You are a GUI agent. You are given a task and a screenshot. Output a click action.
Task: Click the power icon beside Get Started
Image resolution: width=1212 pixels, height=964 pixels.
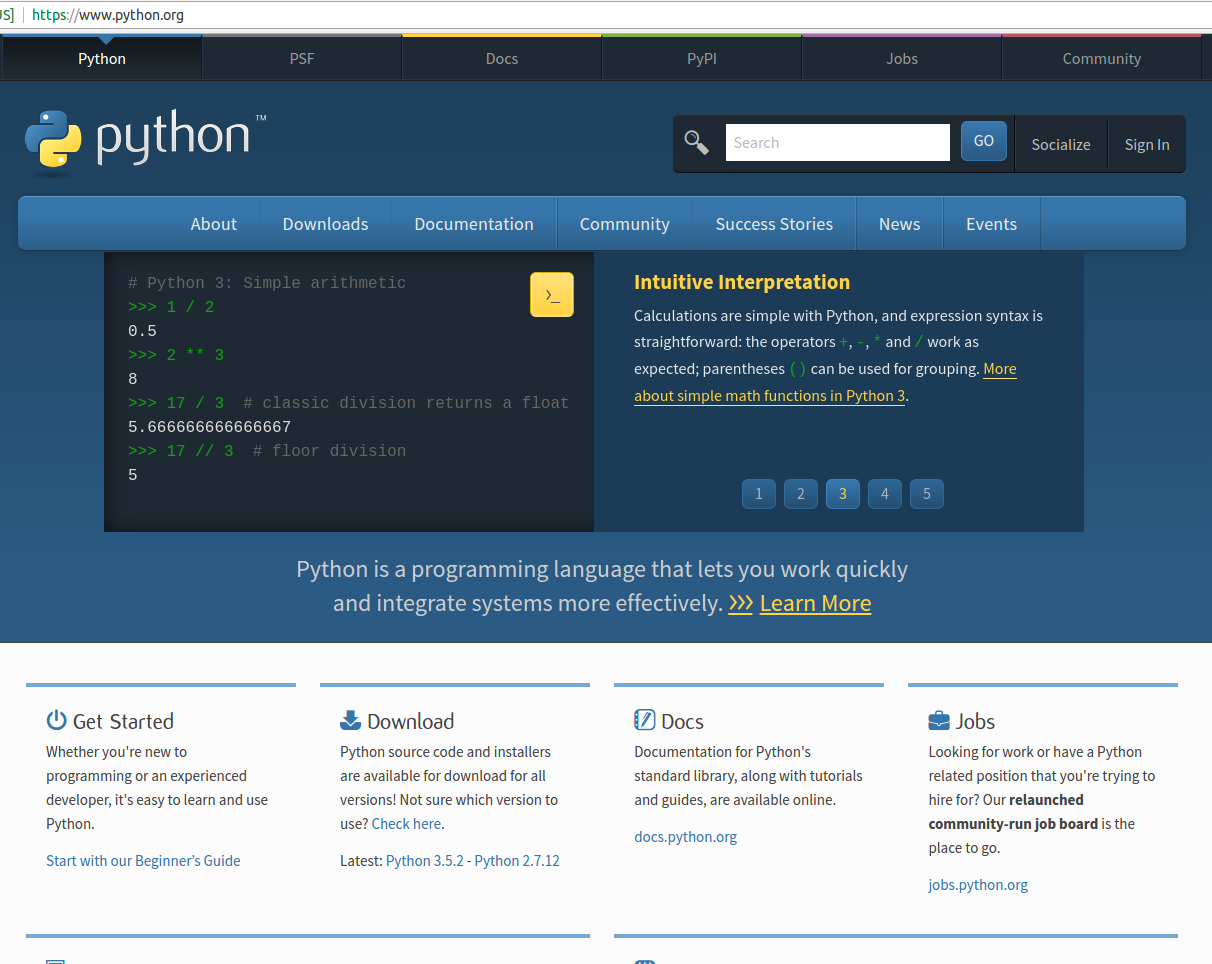click(x=57, y=720)
